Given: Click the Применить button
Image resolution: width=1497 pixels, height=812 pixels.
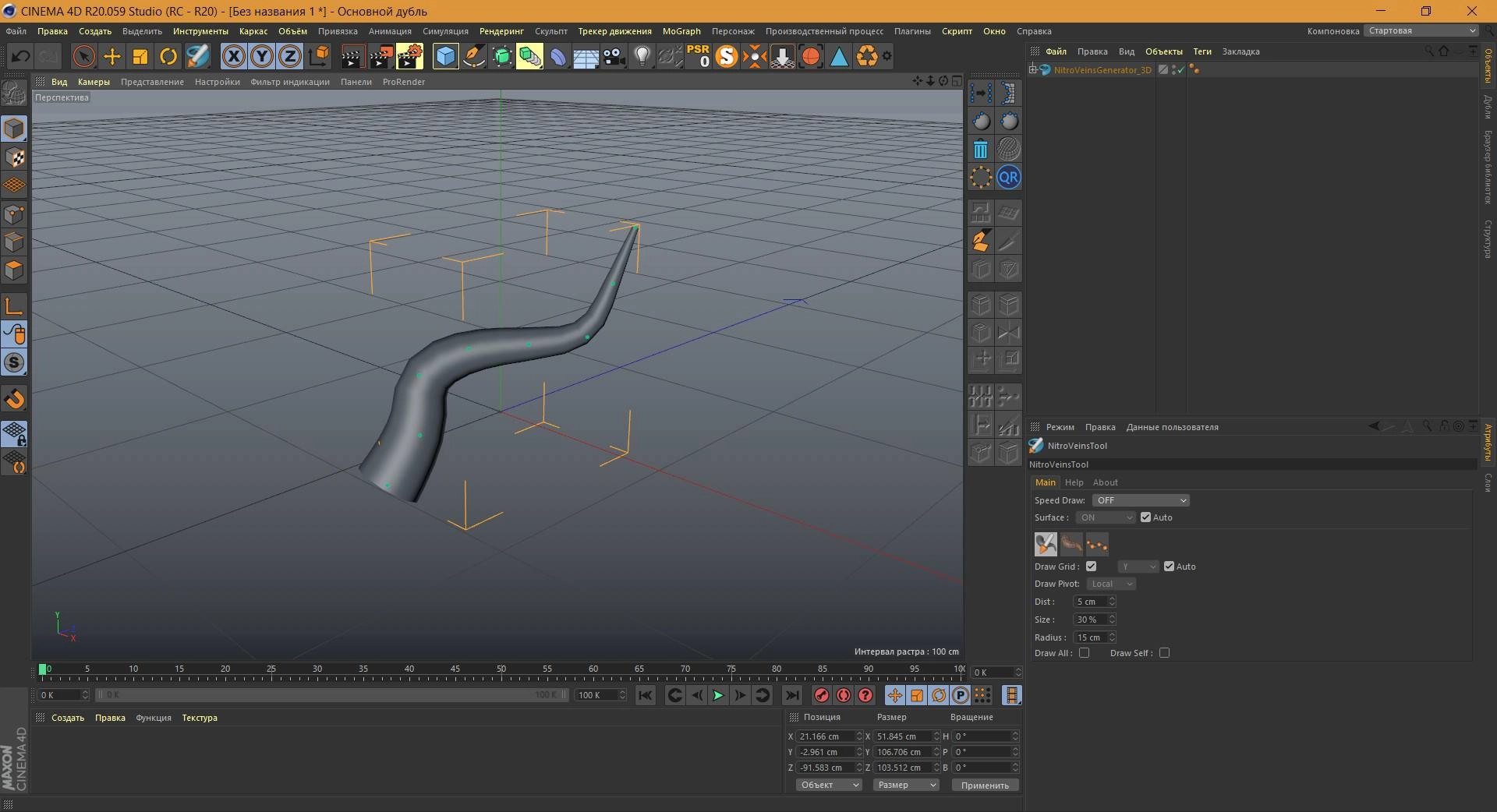Looking at the screenshot, I should pos(985,785).
